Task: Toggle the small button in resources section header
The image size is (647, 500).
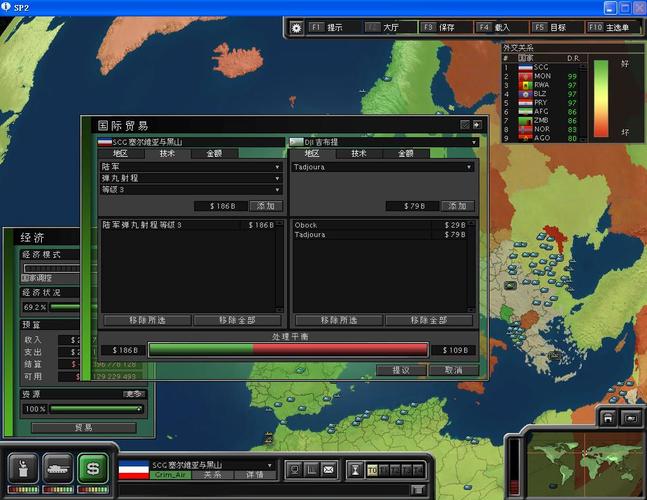Action: [x=134, y=394]
